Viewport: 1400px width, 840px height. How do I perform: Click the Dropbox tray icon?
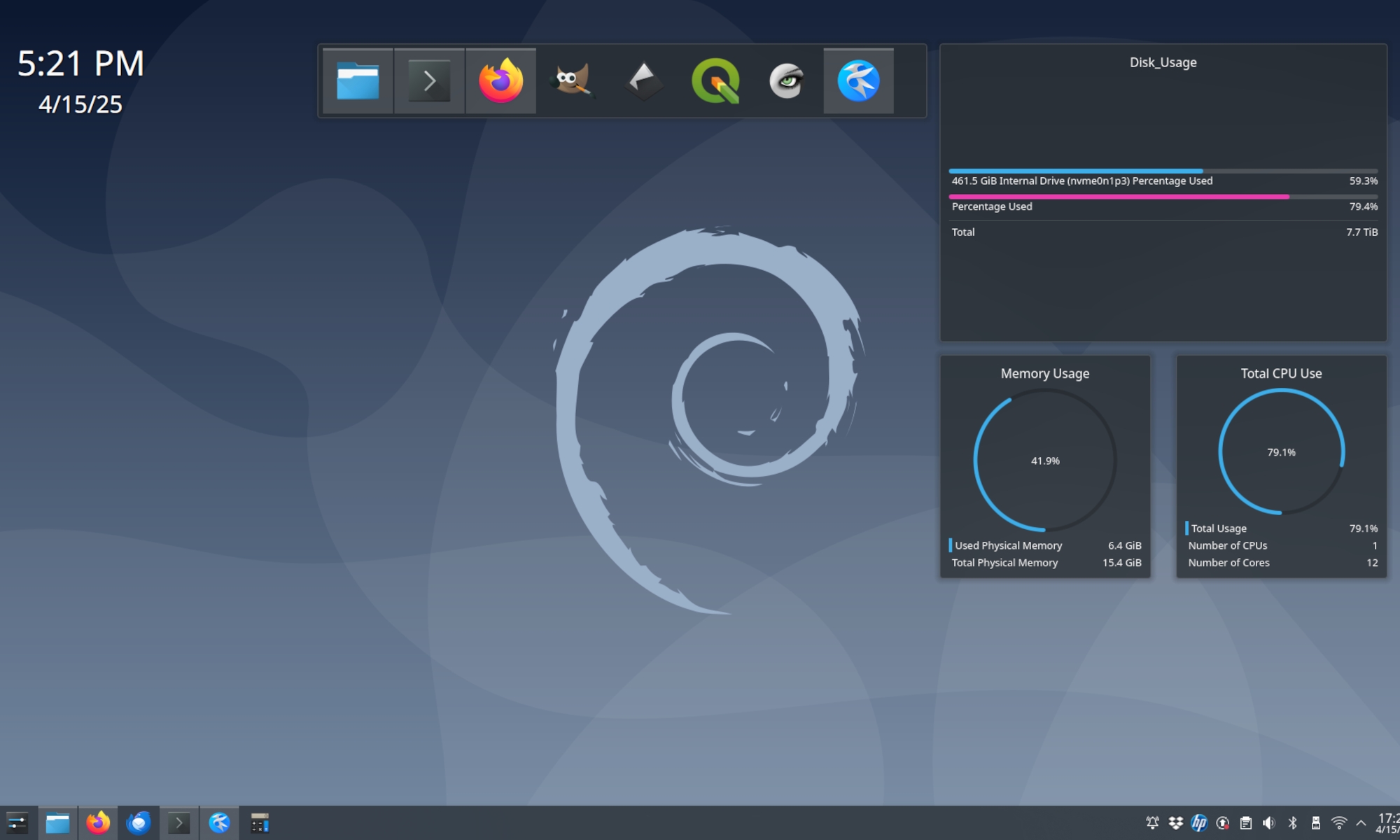[x=1176, y=823]
